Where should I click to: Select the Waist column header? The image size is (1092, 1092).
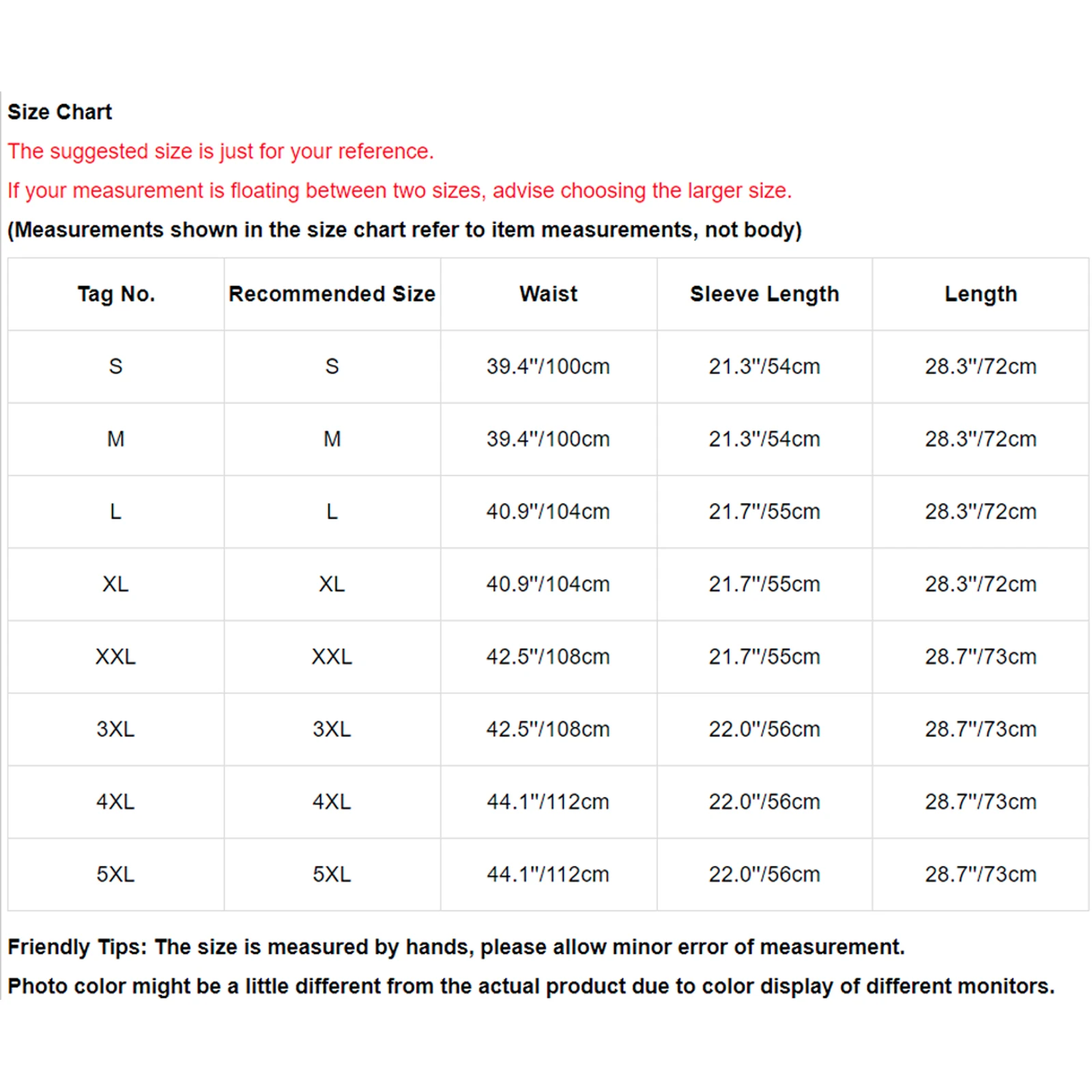[x=548, y=294]
